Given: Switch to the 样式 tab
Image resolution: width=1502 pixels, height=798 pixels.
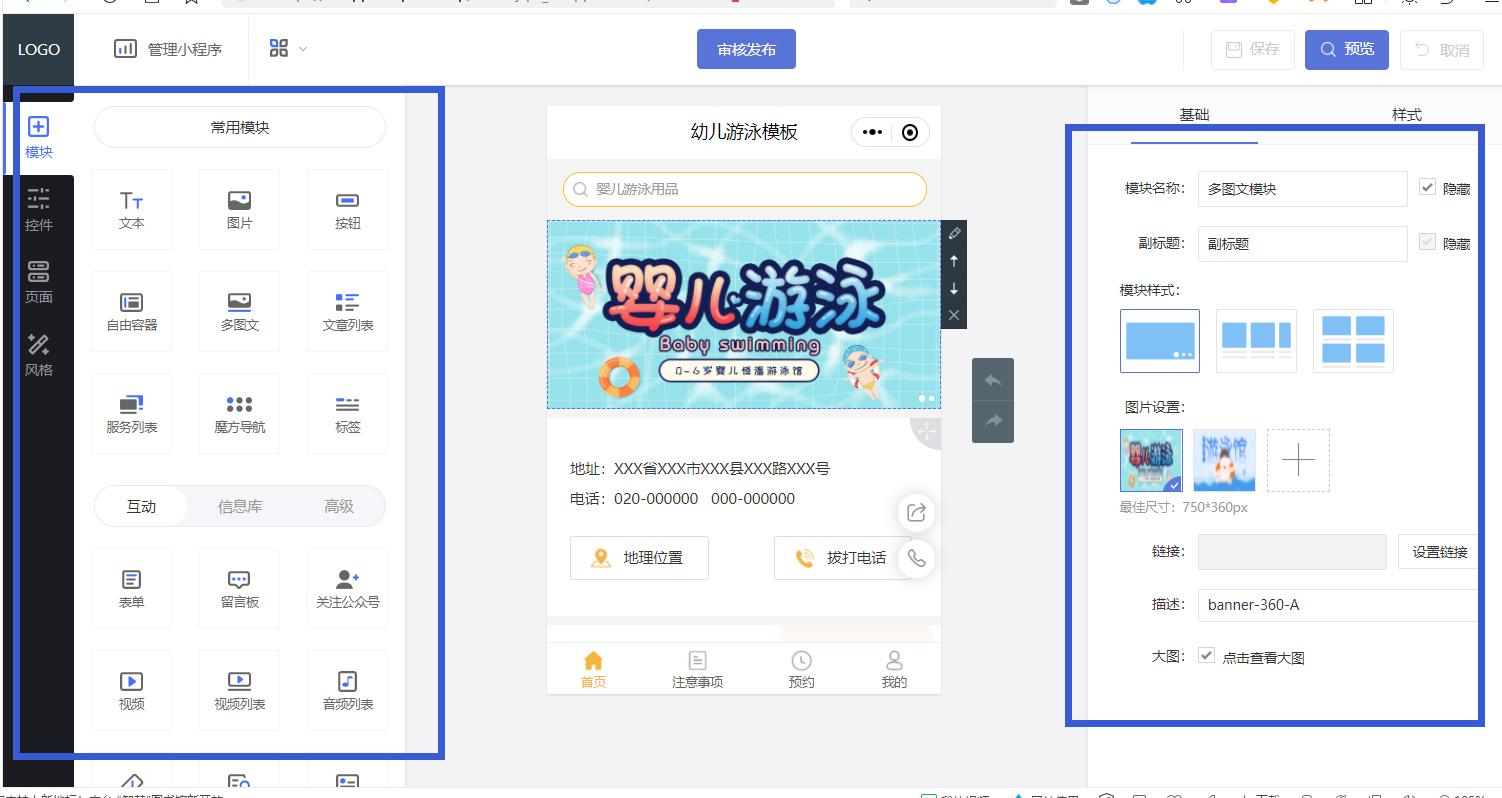Looking at the screenshot, I should pos(1407,115).
